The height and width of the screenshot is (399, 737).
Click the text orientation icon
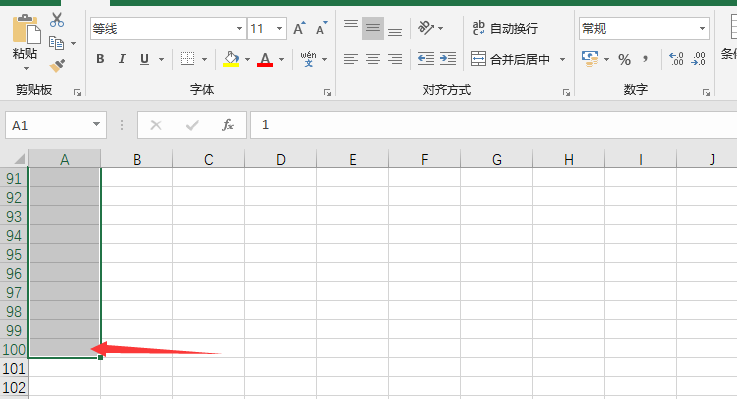tap(426, 28)
